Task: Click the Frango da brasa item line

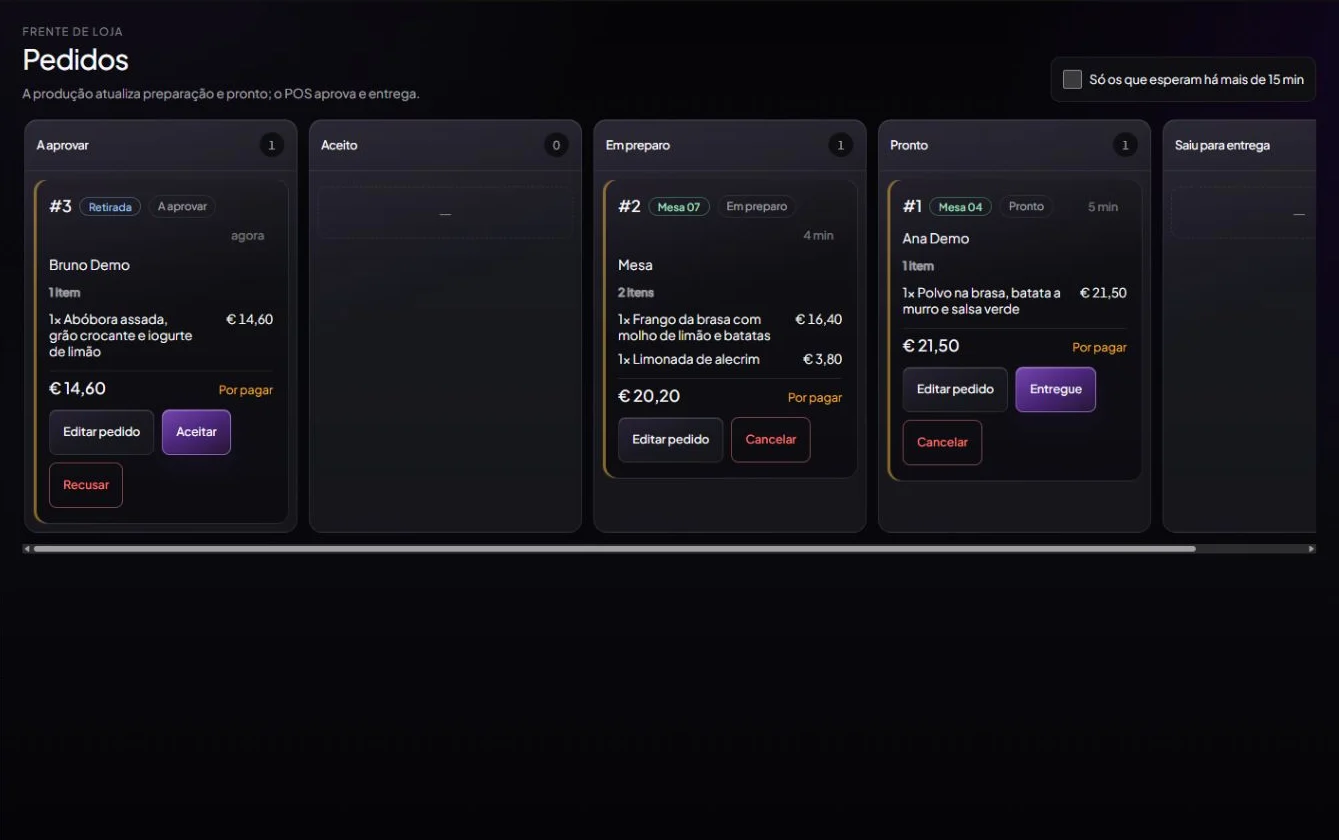Action: pyautogui.click(x=730, y=327)
